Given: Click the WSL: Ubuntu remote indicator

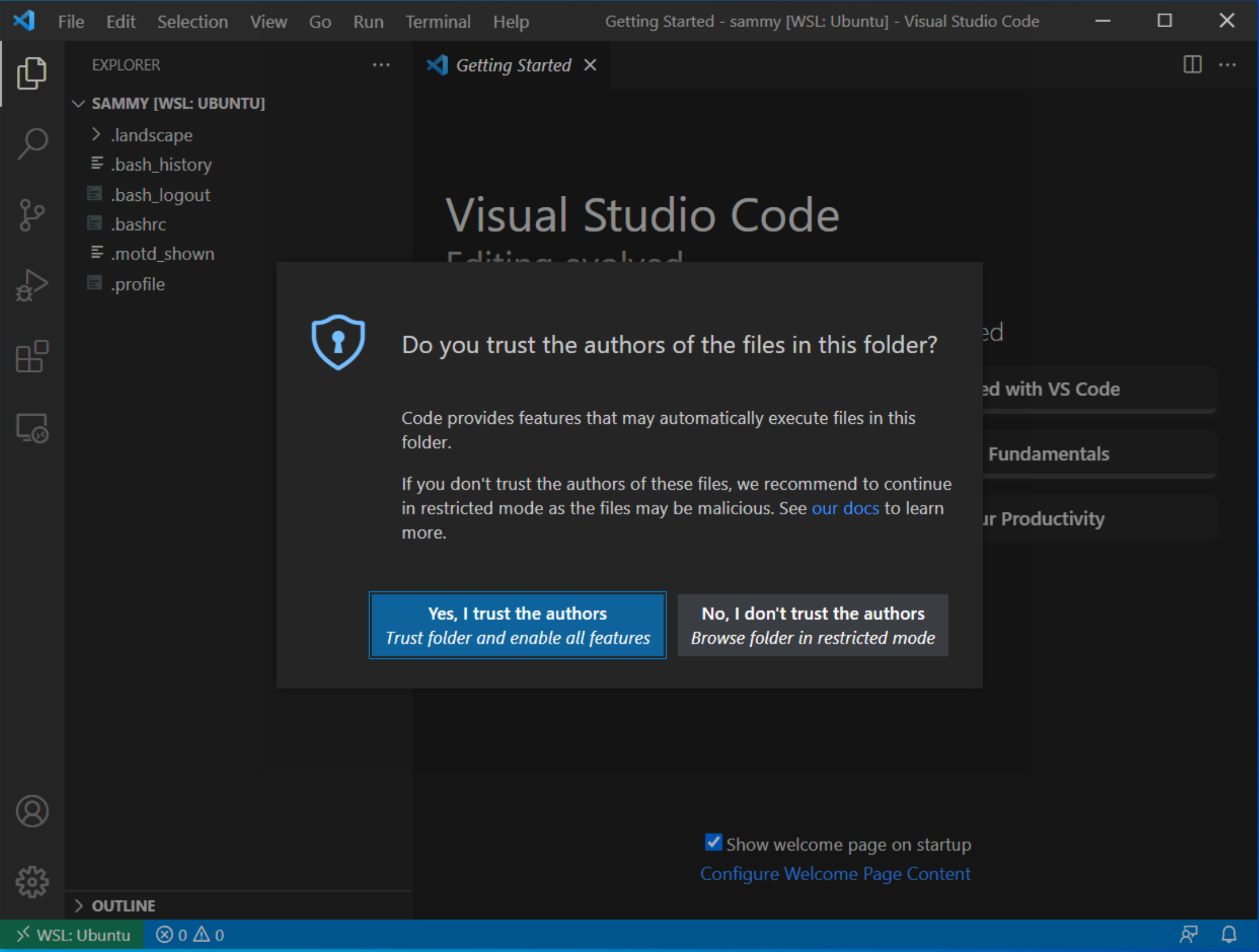Looking at the screenshot, I should click(73, 935).
